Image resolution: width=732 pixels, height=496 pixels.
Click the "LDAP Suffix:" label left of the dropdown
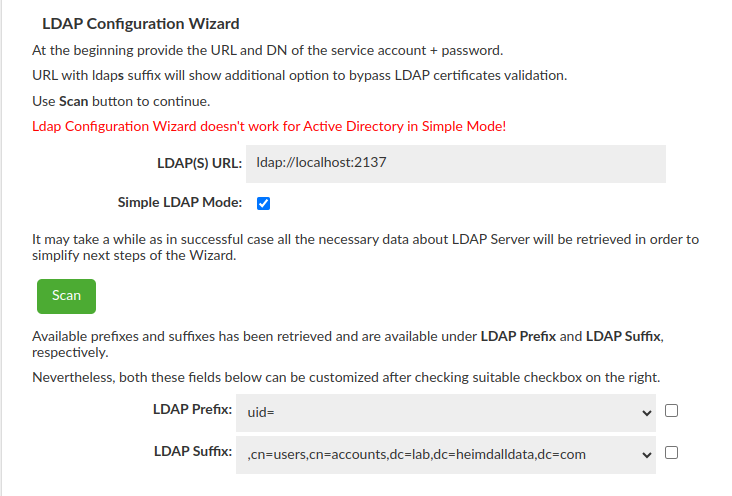[193, 453]
